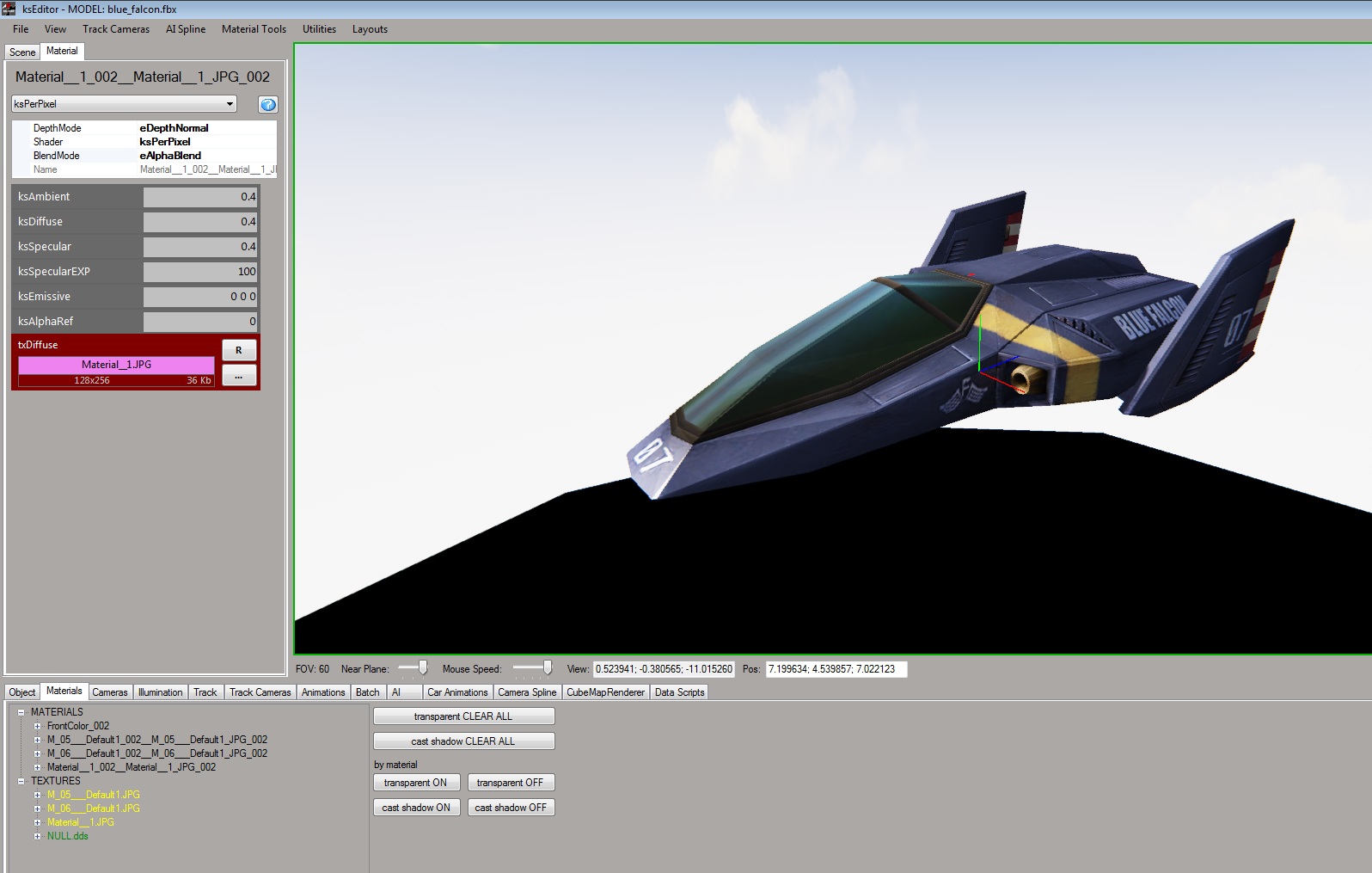Screen dimensions: 1372x873
Task: Click the ksEditor app icon in title bar
Action: coord(9,9)
